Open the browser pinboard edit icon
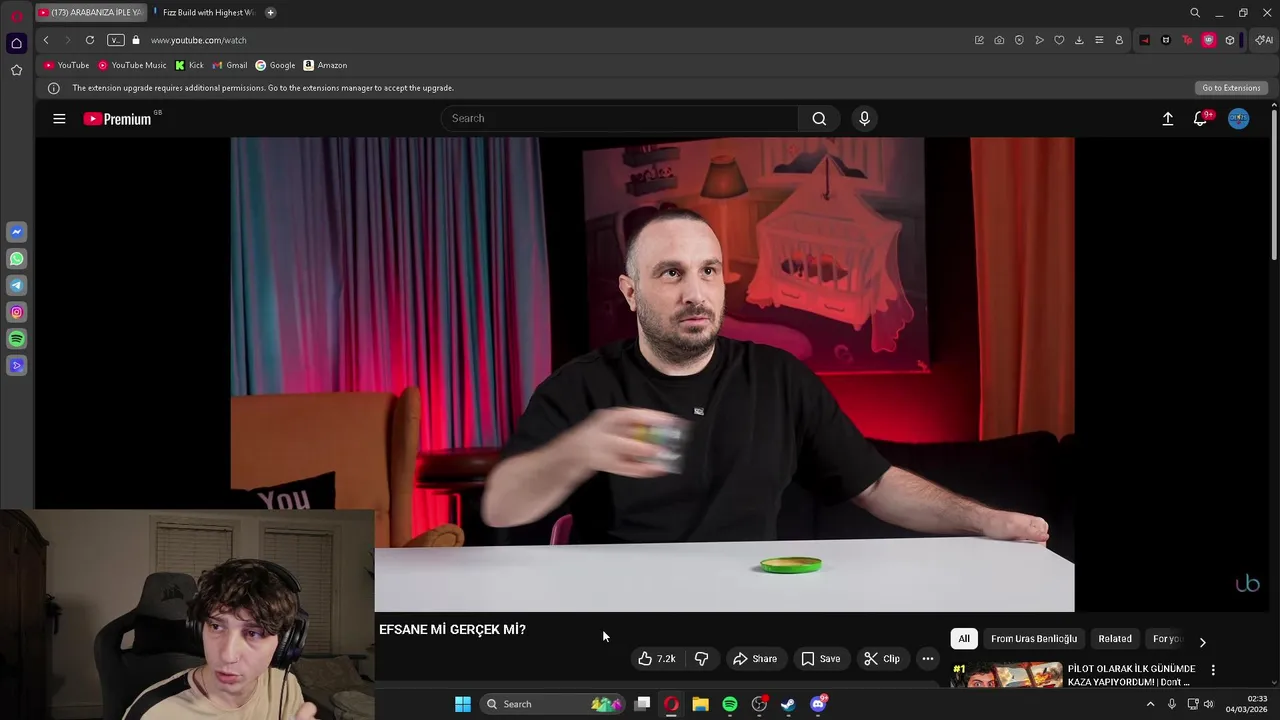 coord(979,40)
